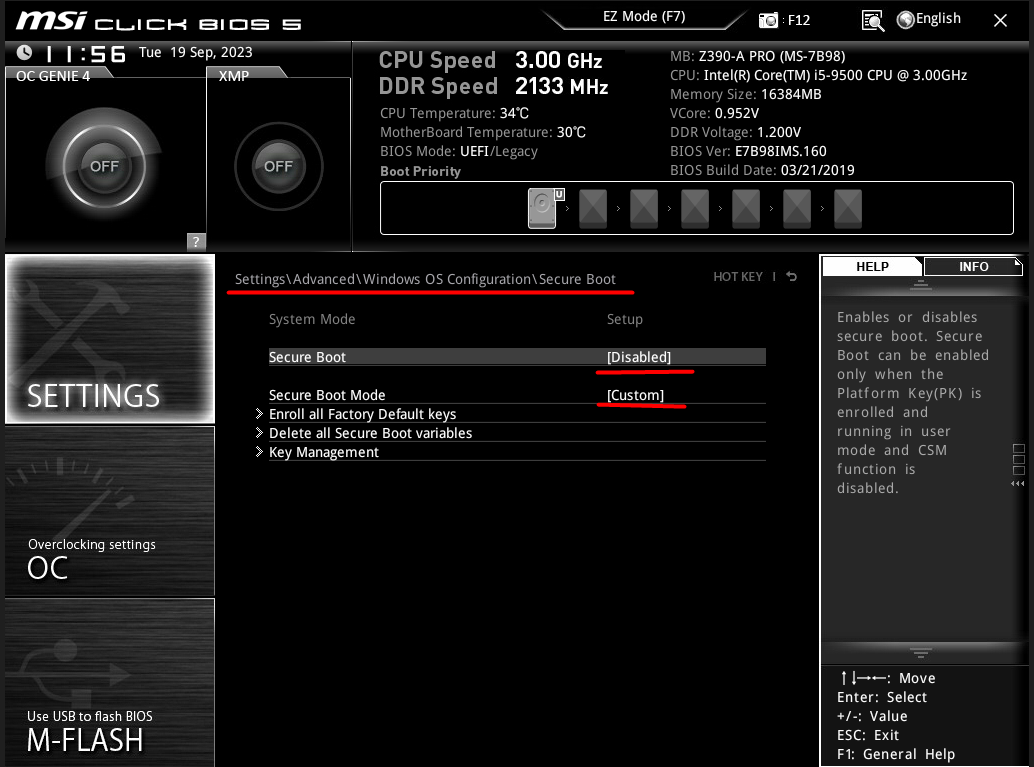
Task: Click the return arrow next to HOT KEY
Action: 790,276
